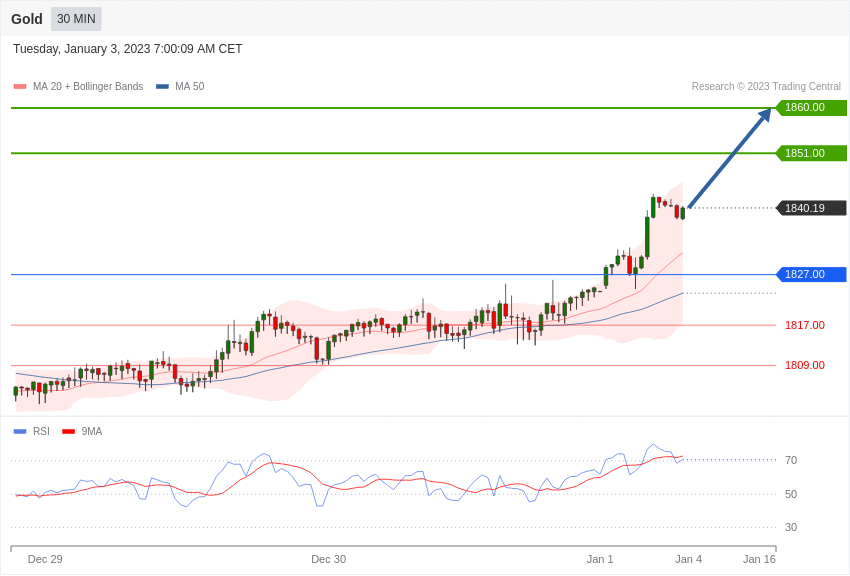Click the 1817.00 red support label

click(x=804, y=325)
